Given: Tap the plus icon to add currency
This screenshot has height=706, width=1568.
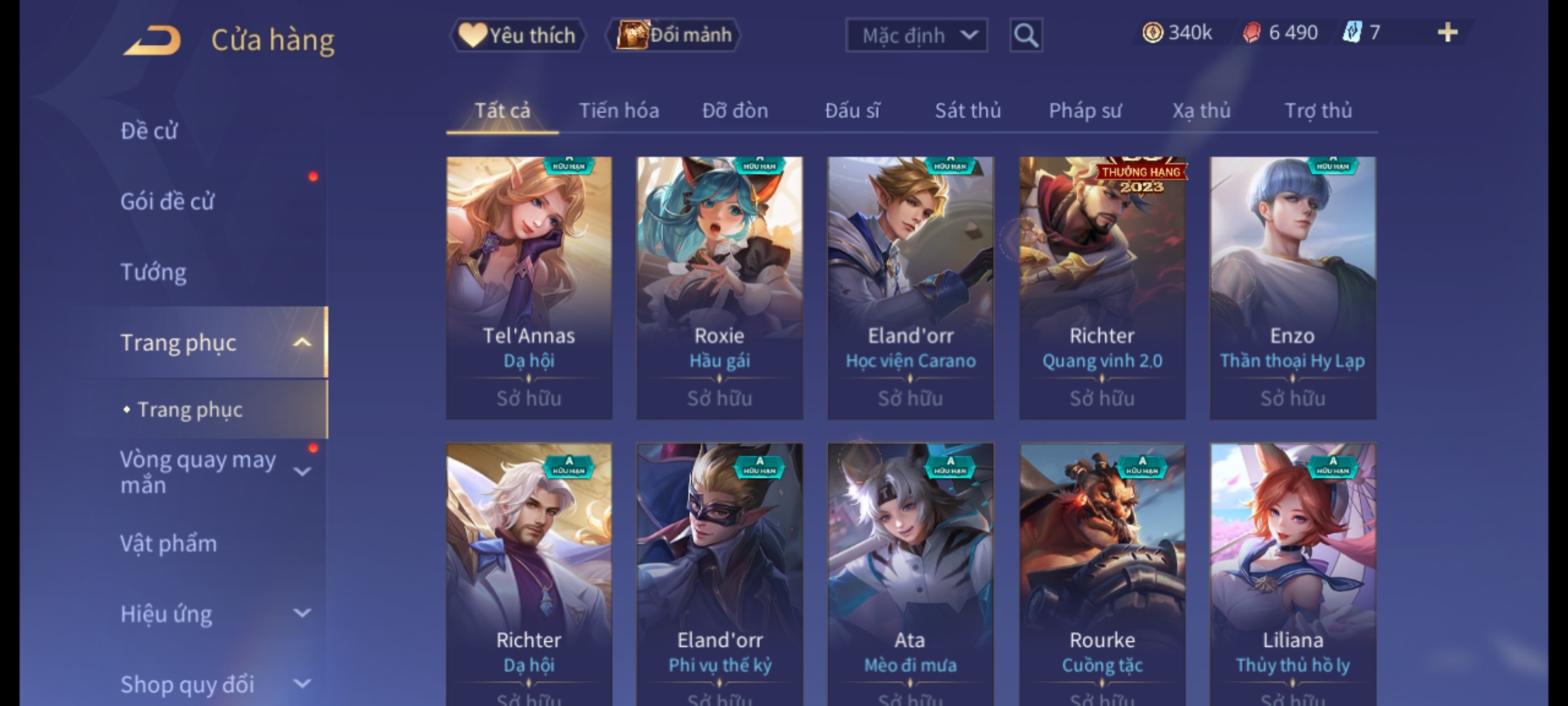Looking at the screenshot, I should 1447,33.
